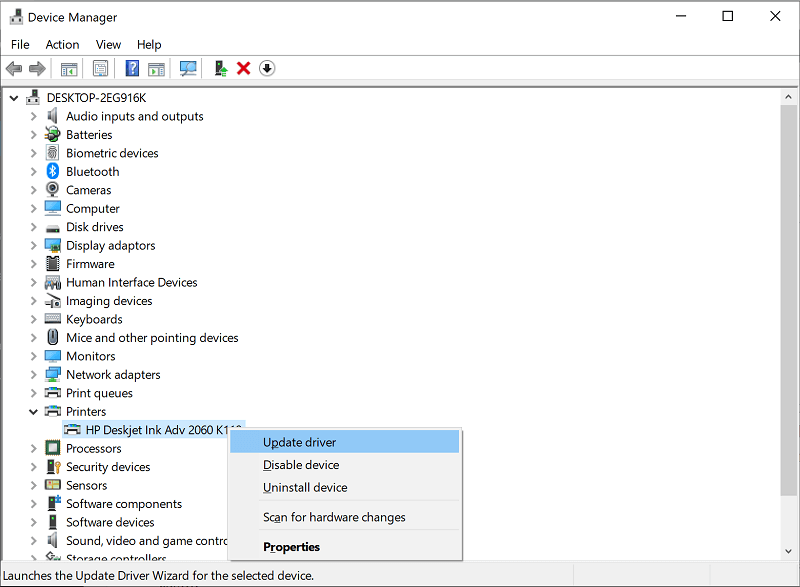Click the Biometric devices fingerprint icon
The image size is (800, 587).
click(x=53, y=153)
